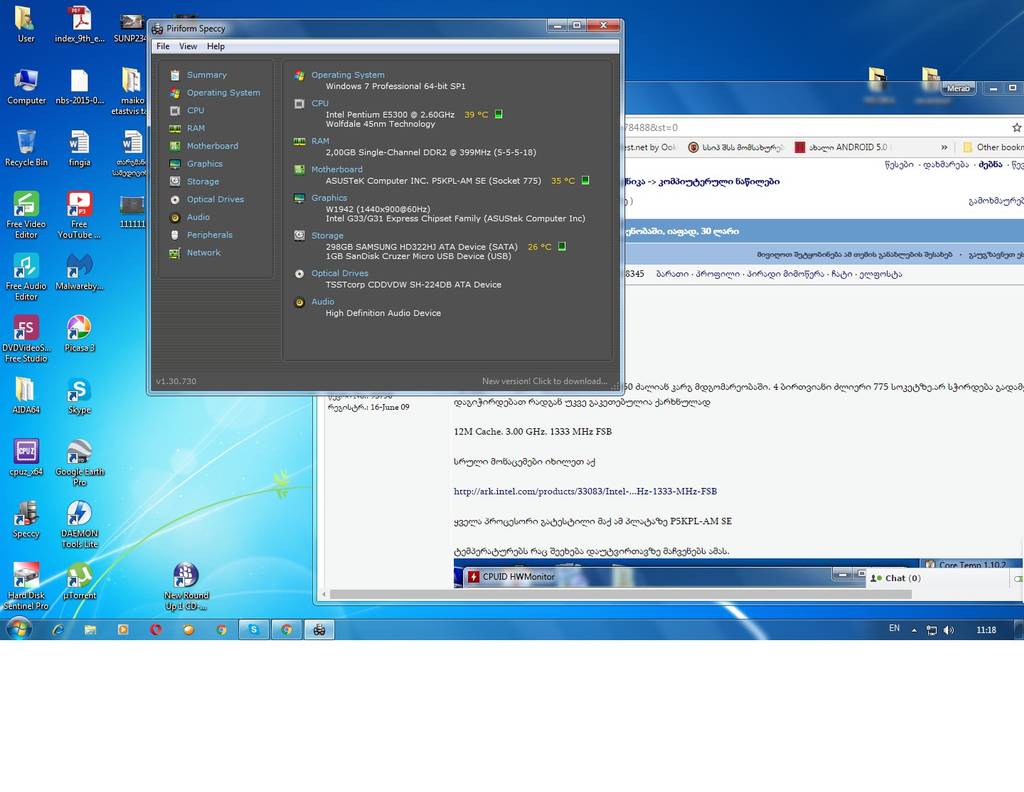The height and width of the screenshot is (792, 1024).
Task: Select RAM in Speccy sidebar
Action: click(x=195, y=128)
